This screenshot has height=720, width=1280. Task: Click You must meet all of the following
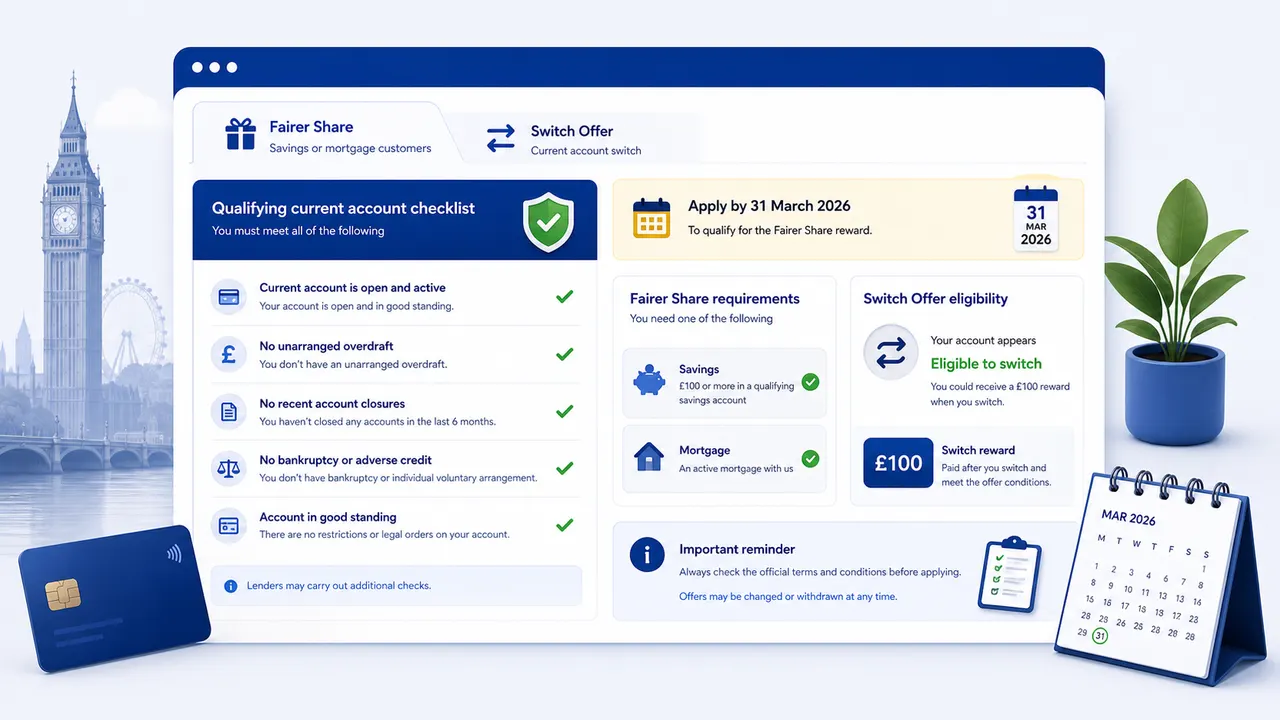298,231
